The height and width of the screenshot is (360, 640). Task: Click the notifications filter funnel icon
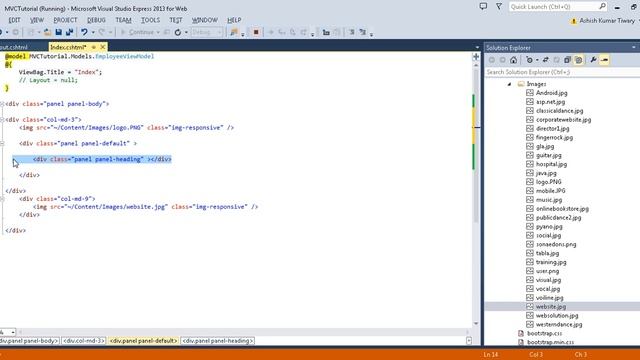(499, 7)
